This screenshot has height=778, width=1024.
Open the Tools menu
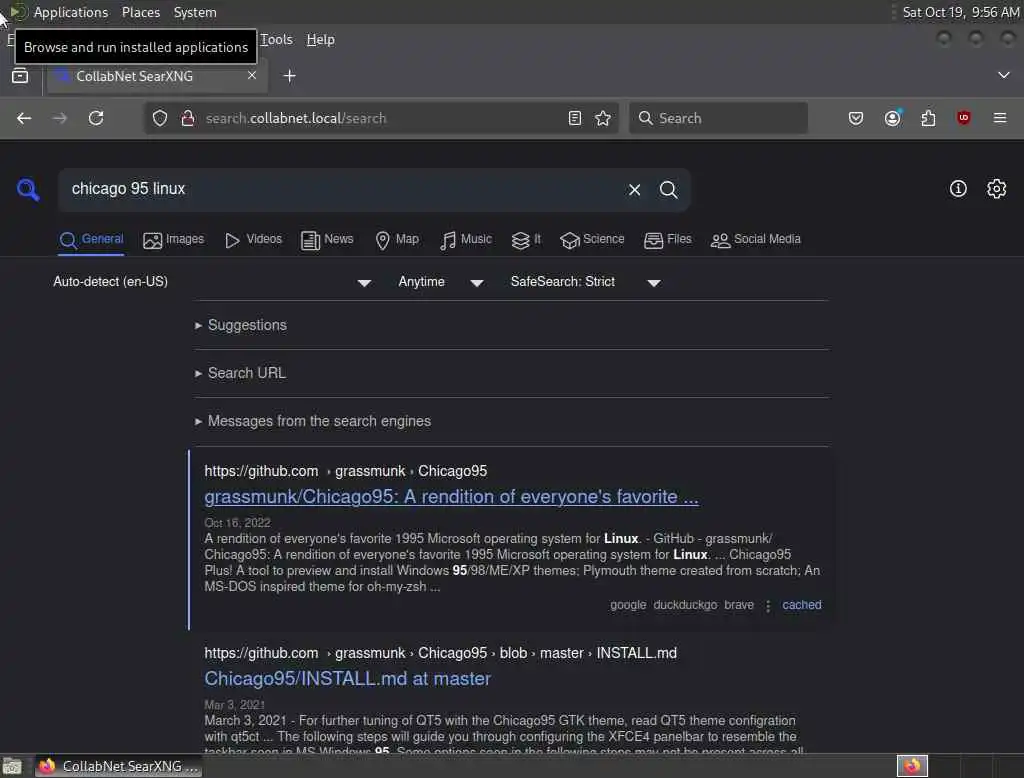pos(277,39)
